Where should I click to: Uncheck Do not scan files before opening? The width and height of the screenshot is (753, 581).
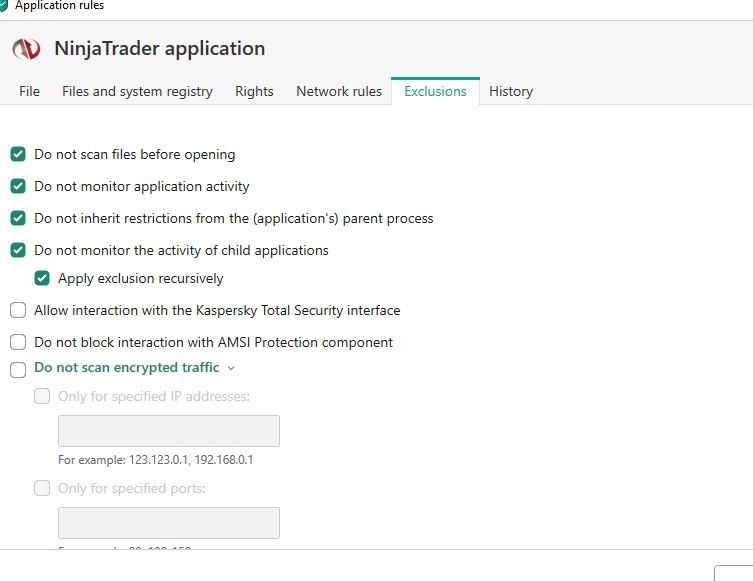click(18, 155)
